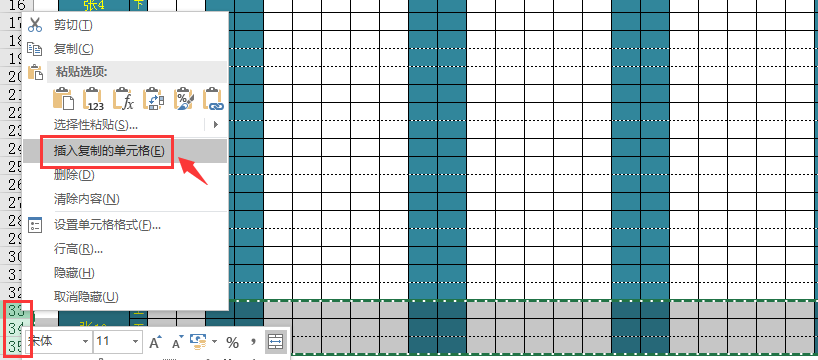Click the Paste Formatting (% brush) icon
The image size is (818, 360).
184,98
